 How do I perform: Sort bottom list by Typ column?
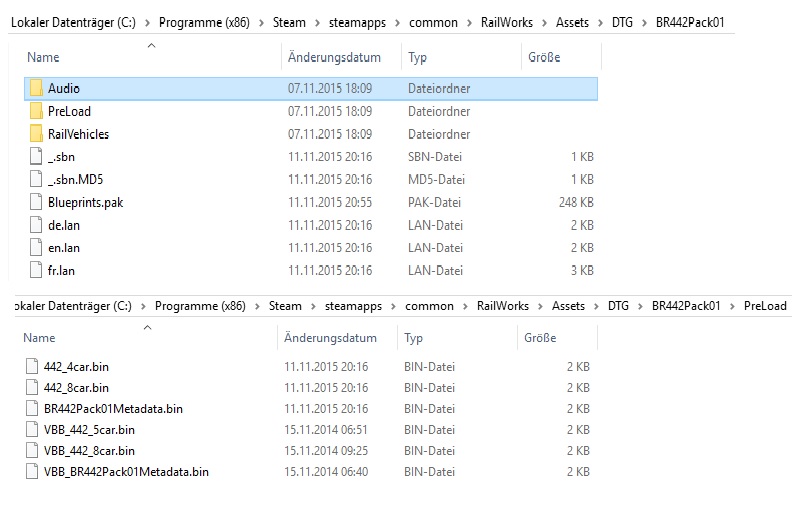pos(413,338)
